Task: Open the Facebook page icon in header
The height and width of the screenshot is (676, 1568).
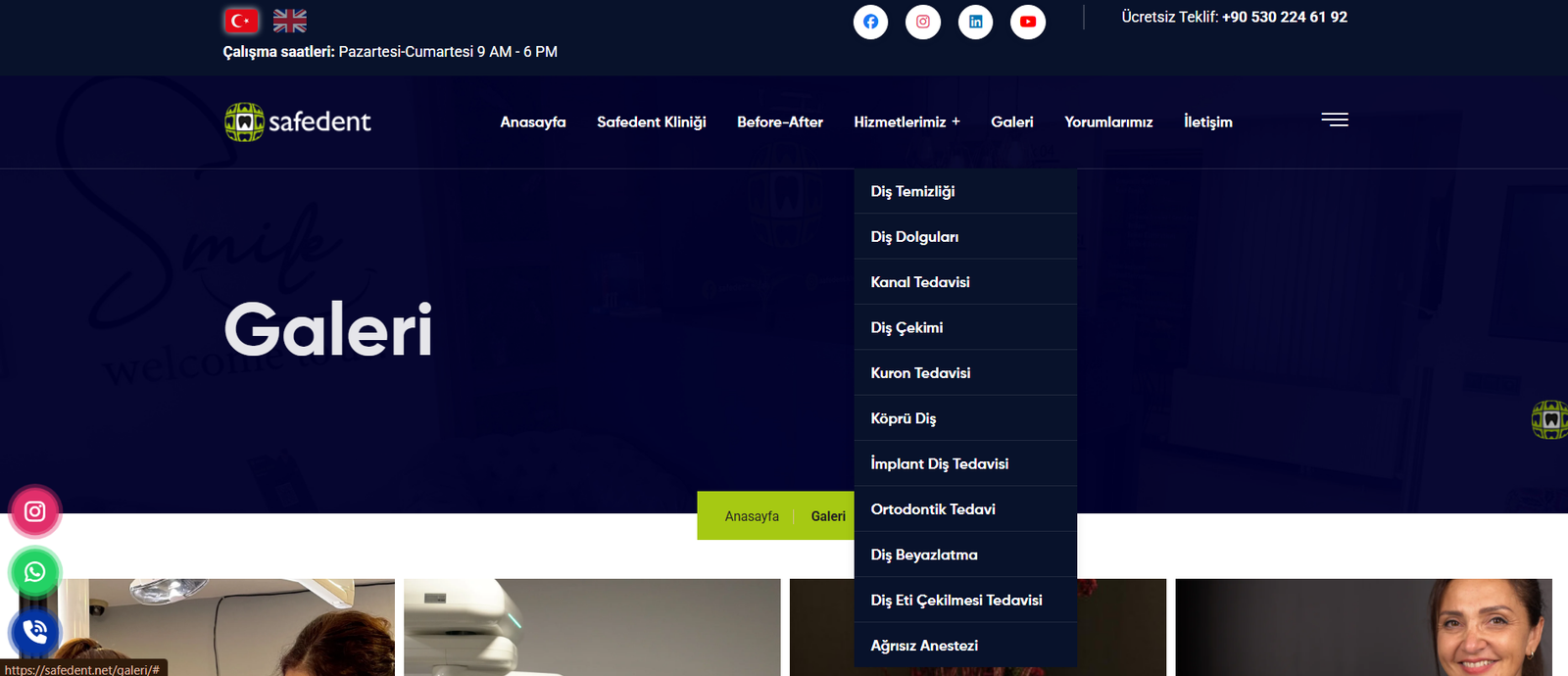Action: point(870,22)
